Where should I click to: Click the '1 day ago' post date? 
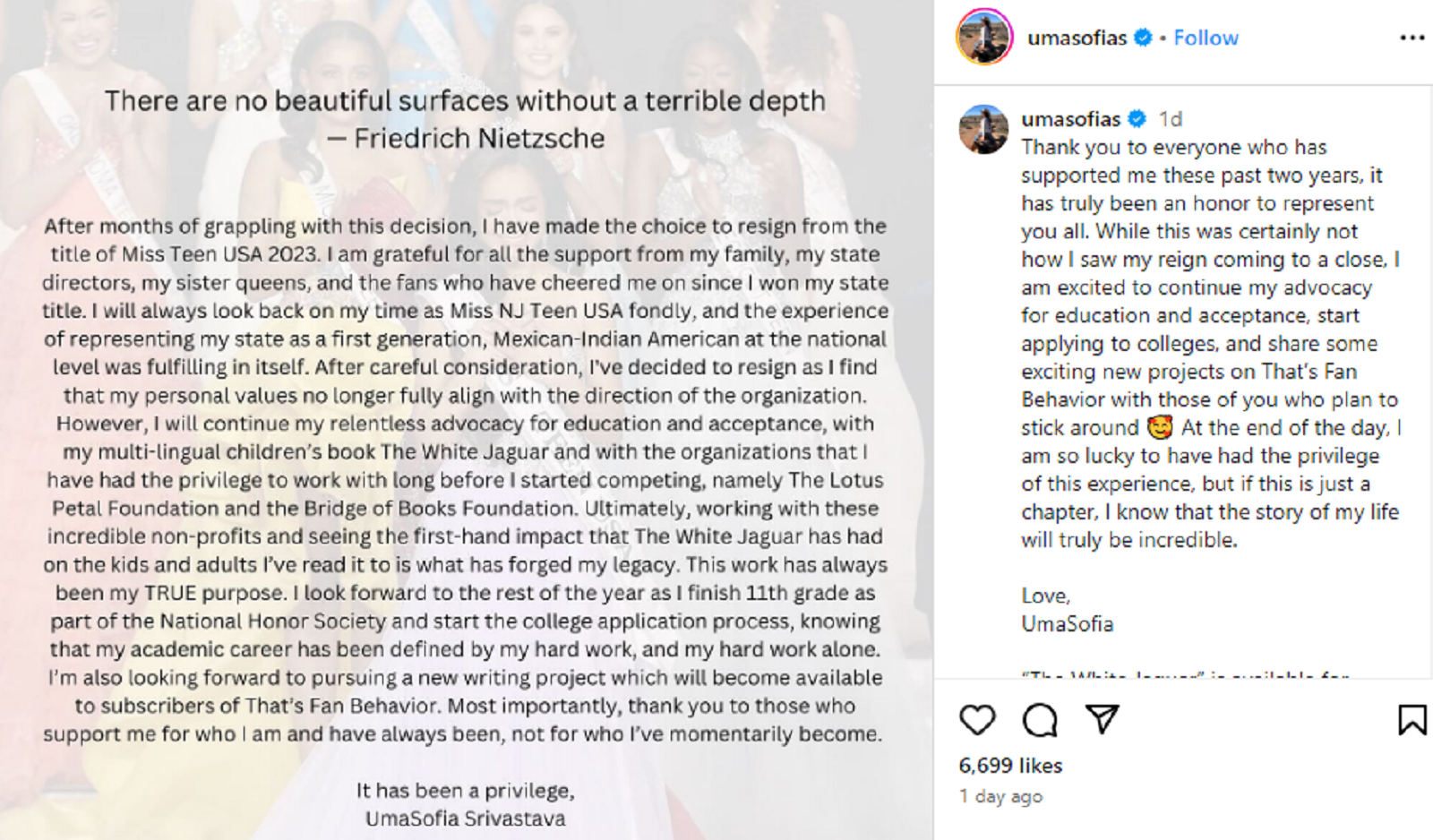1000,796
